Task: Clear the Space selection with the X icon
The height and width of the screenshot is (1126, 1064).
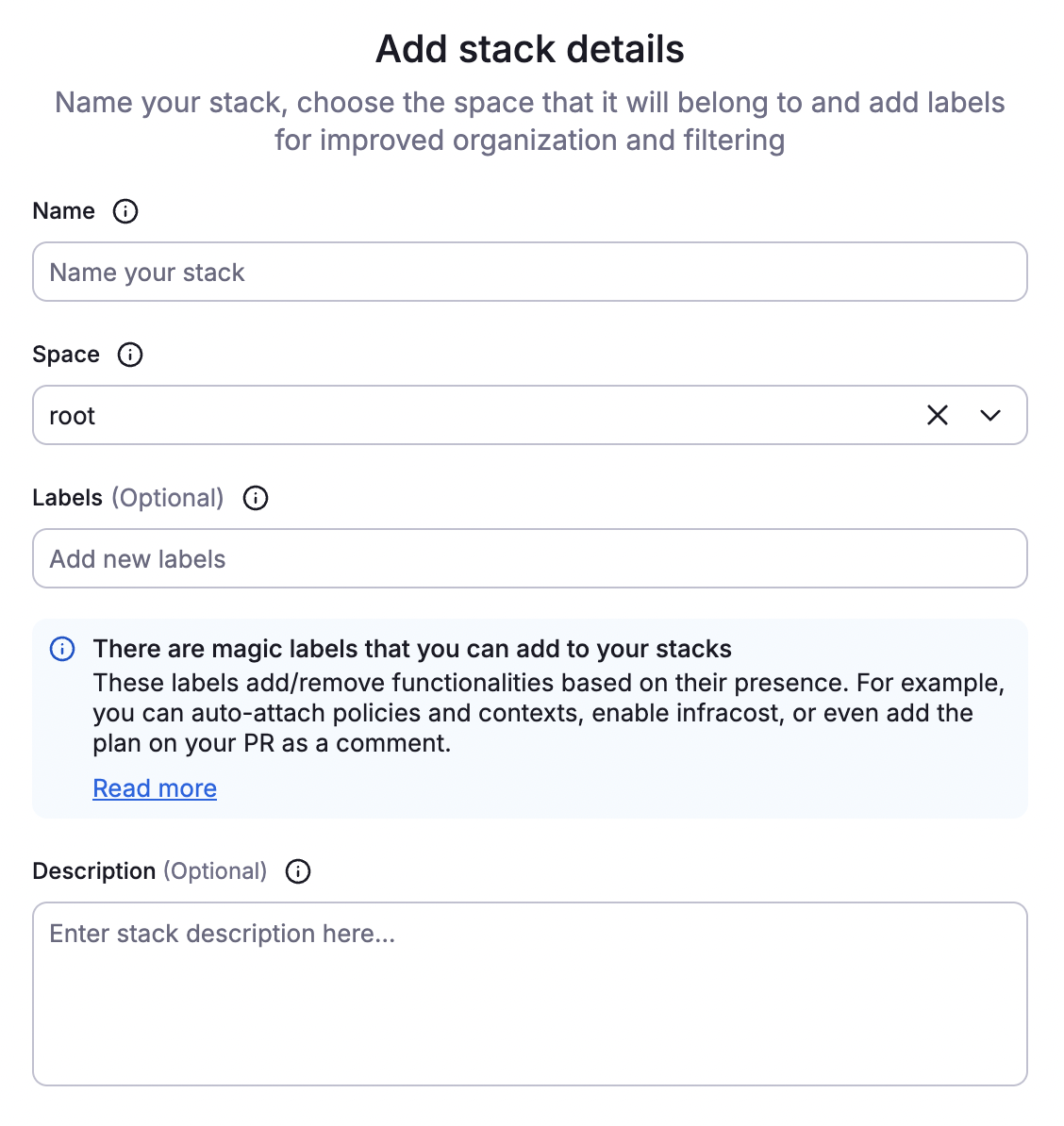Action: coord(937,415)
